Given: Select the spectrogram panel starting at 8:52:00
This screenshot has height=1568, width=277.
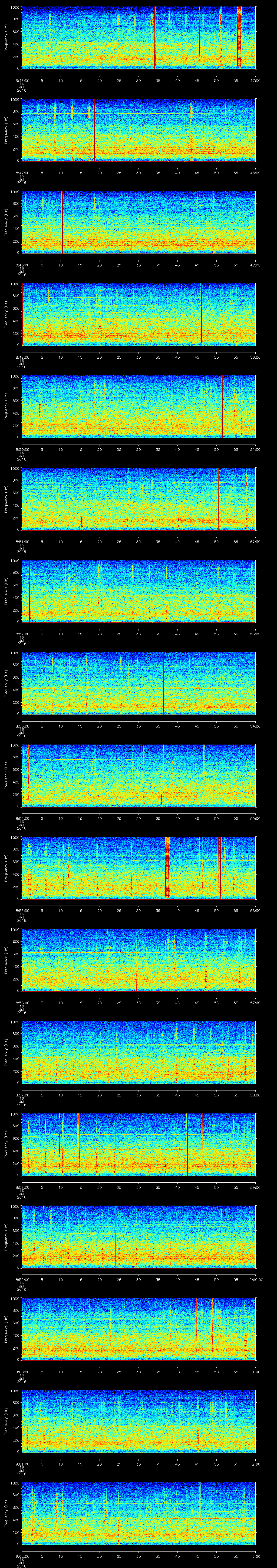Looking at the screenshot, I should 139,592.
